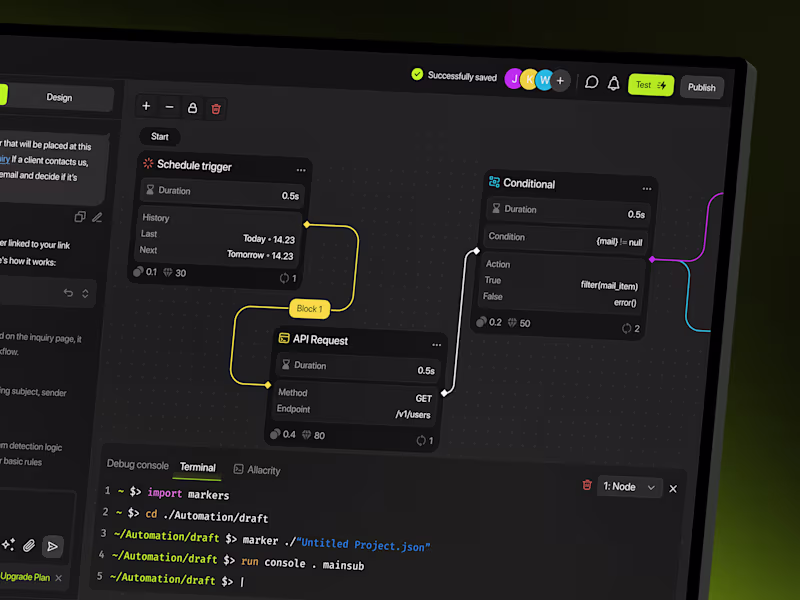The width and height of the screenshot is (800, 600).
Task: Click Schedule trigger Duration row
Action: pyautogui.click(x=222, y=193)
